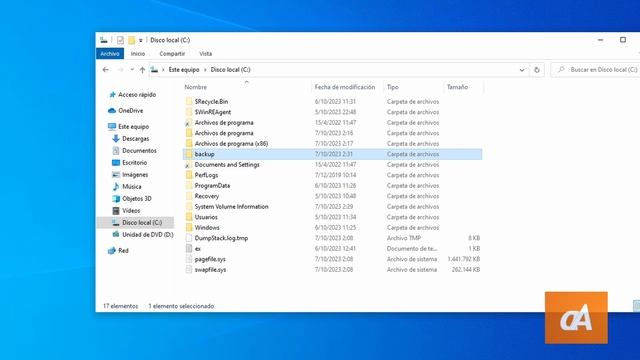
Task: Select Documents and Settings shortcut icon
Action: point(188,164)
